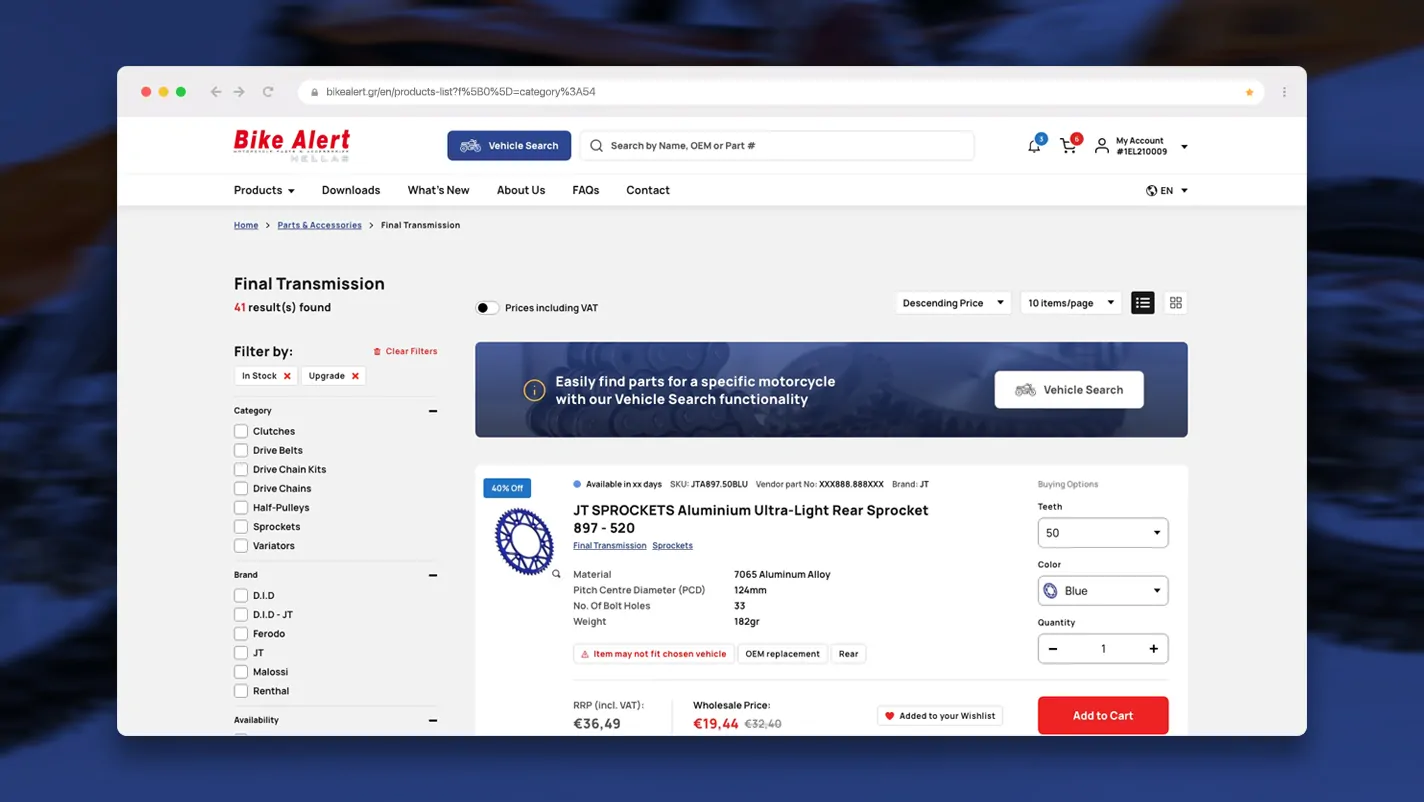This screenshot has width=1424, height=802.
Task: Click the browser back arrow
Action: (216, 92)
